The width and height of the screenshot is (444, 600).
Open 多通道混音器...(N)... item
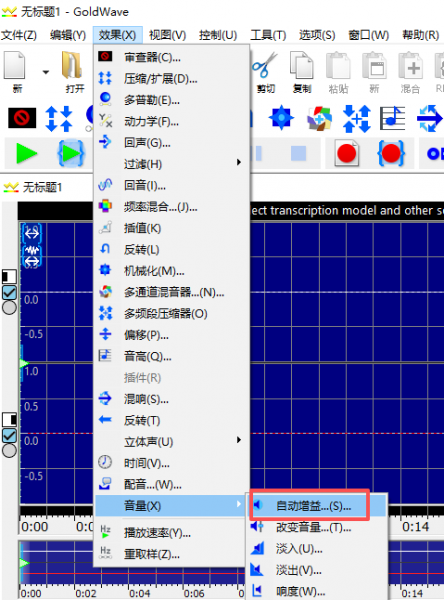(x=171, y=292)
